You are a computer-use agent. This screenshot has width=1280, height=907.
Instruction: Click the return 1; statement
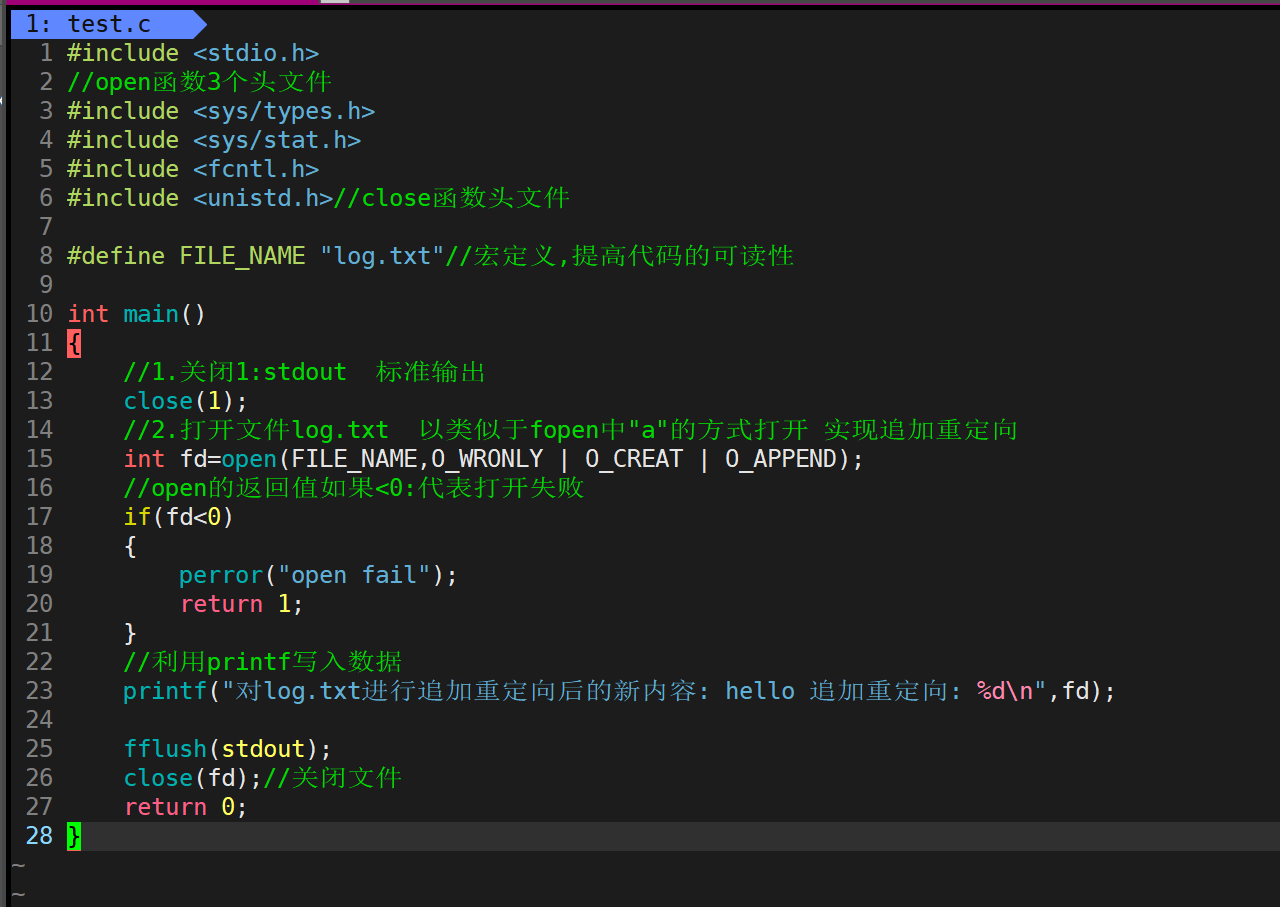[241, 604]
